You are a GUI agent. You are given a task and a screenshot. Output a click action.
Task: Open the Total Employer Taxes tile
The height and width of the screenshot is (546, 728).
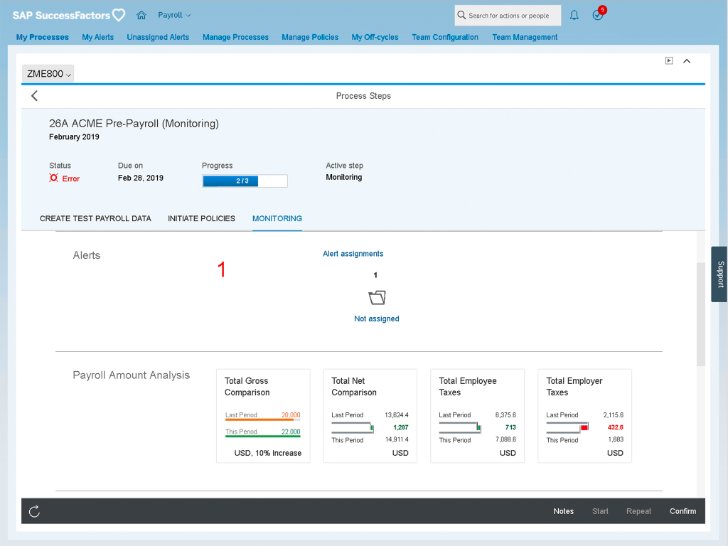click(x=585, y=416)
